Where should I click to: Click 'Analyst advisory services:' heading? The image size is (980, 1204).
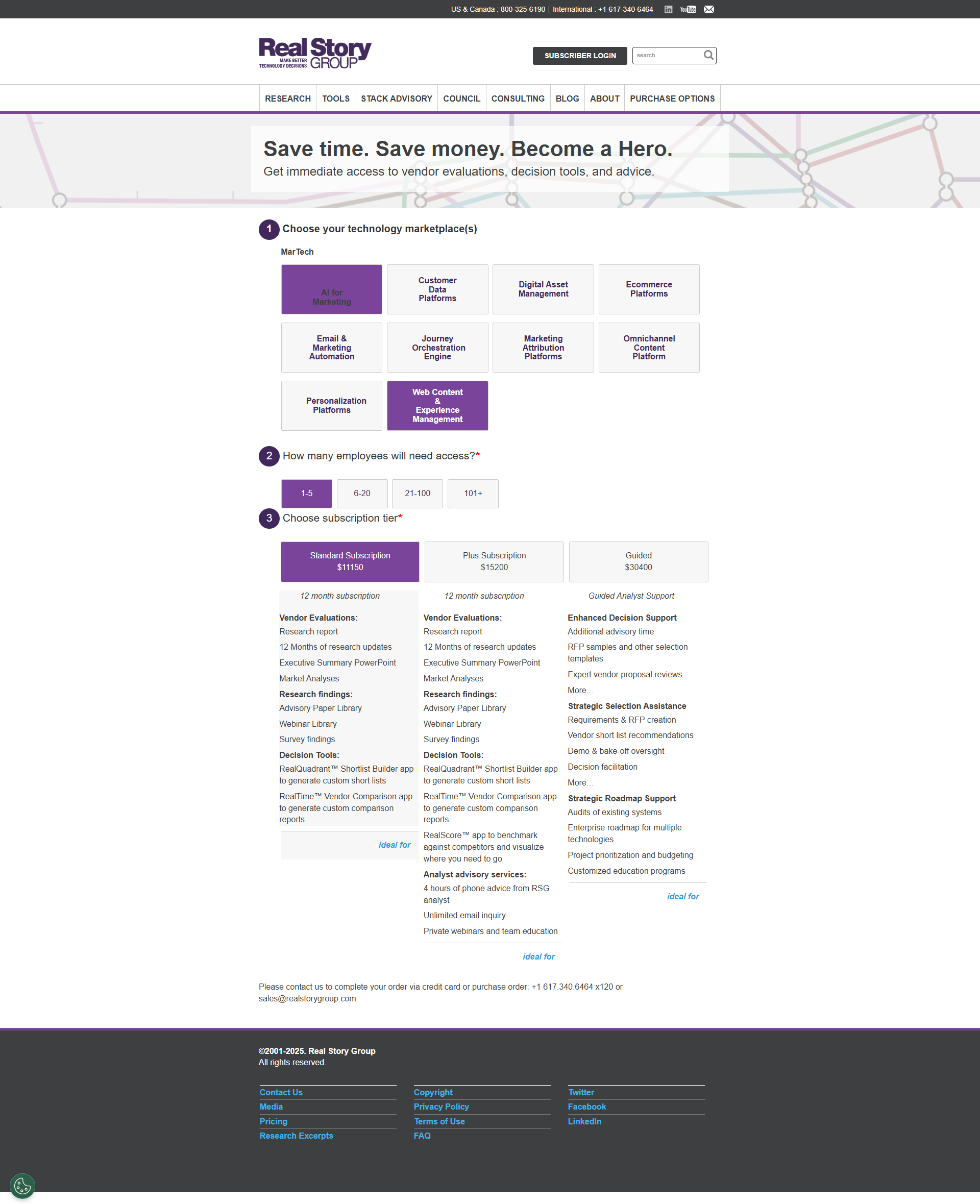pyautogui.click(x=475, y=874)
